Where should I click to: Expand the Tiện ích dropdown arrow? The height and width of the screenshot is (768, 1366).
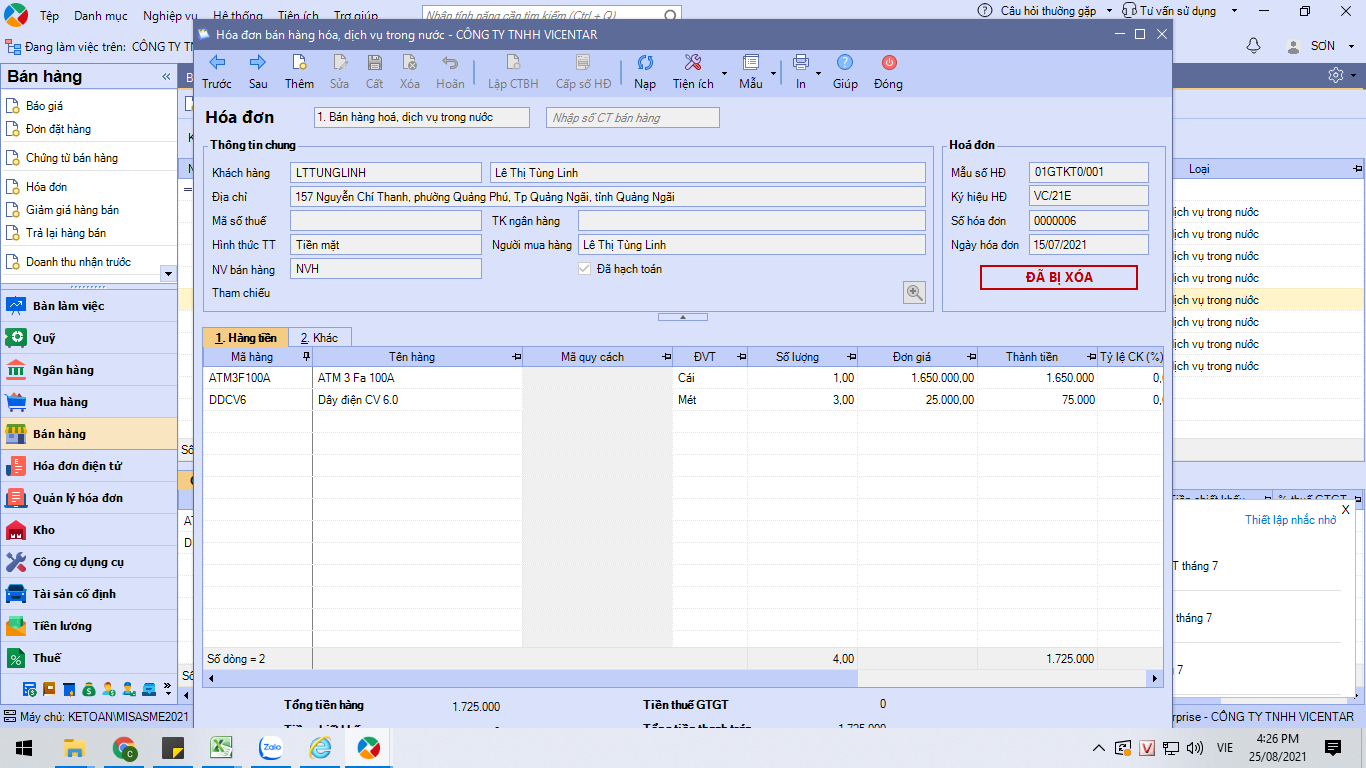(723, 73)
